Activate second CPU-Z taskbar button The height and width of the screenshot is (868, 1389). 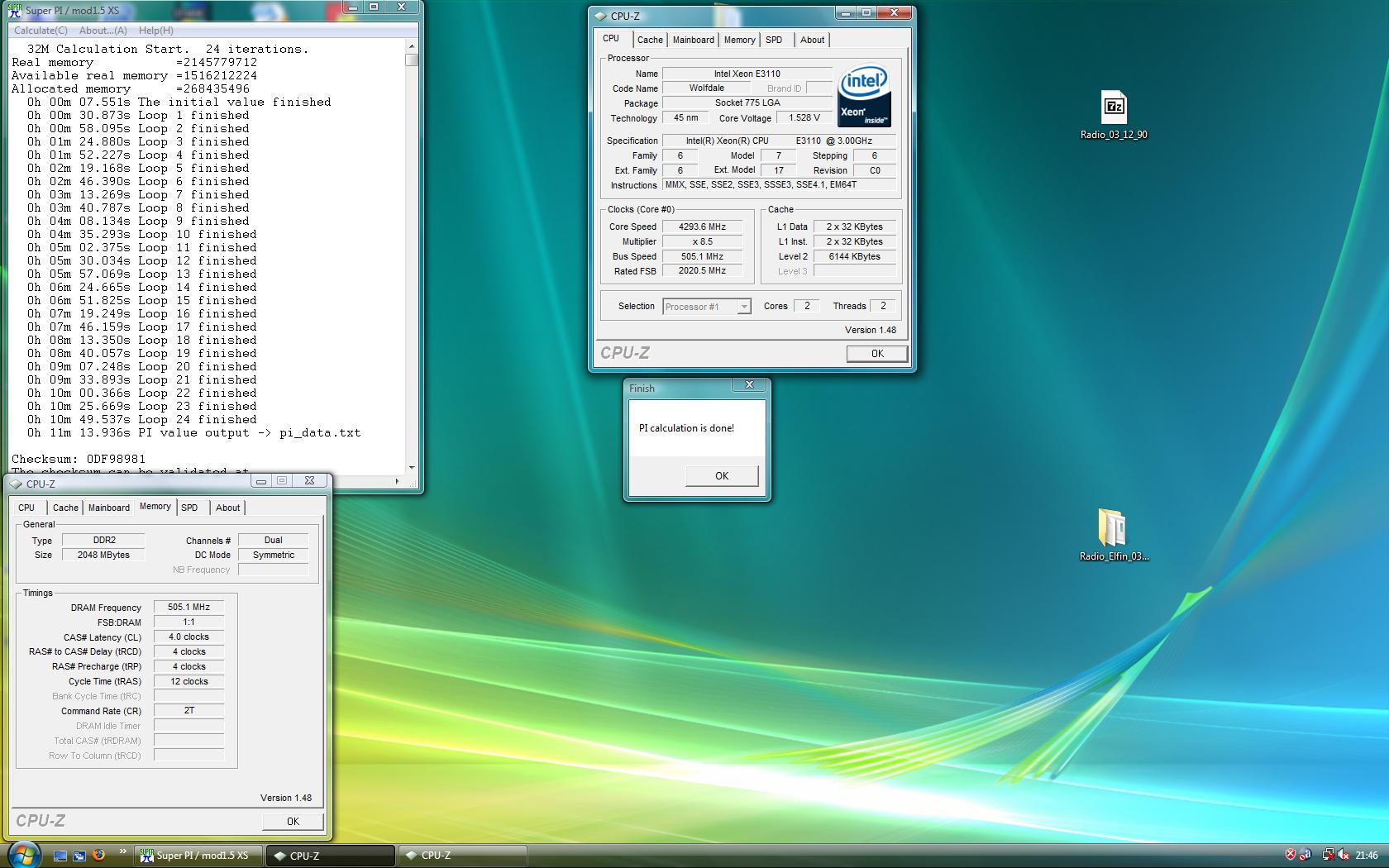tap(462, 856)
